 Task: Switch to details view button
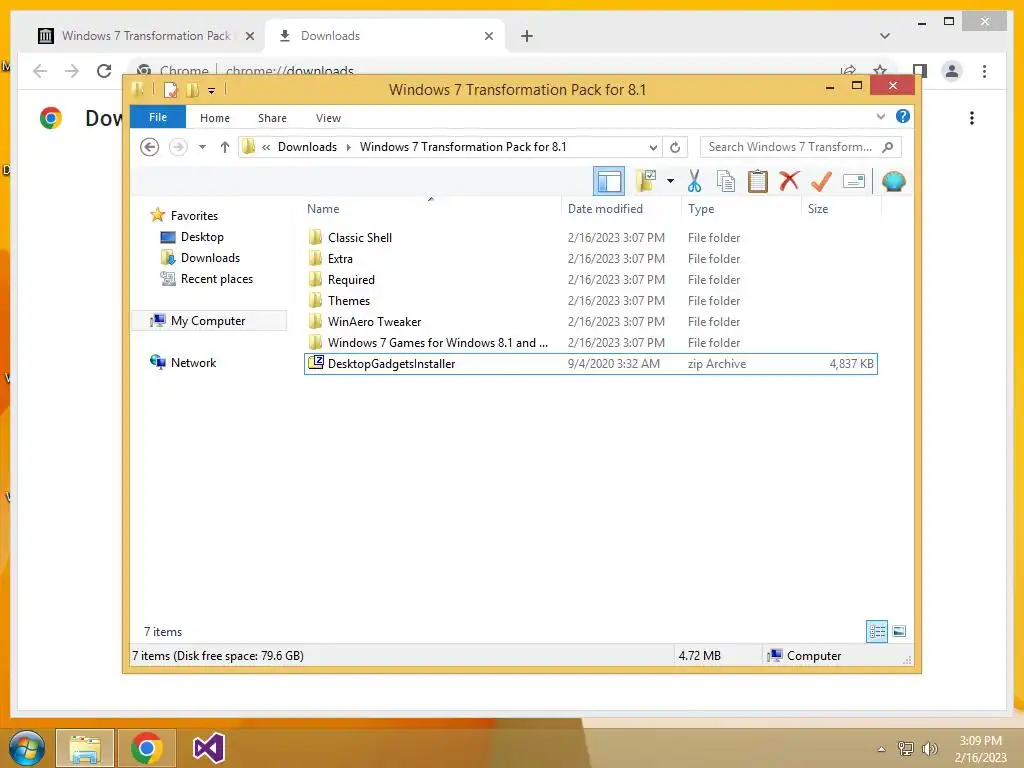pyautogui.click(x=876, y=631)
